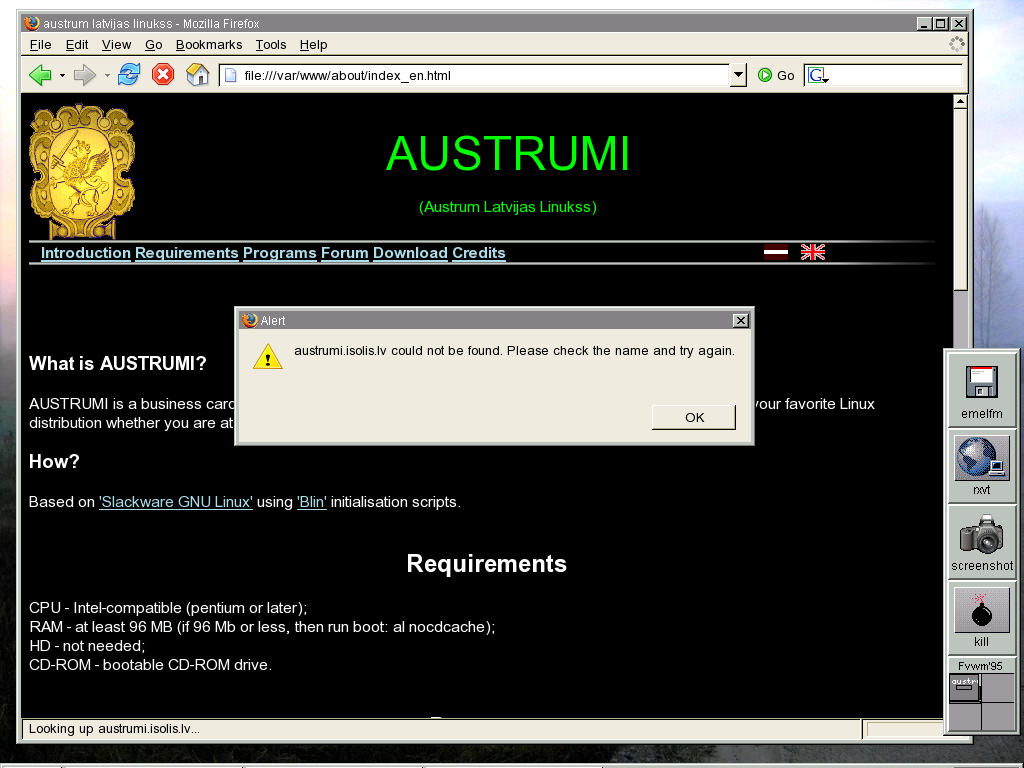Viewport: 1024px width, 768px height.
Task: Click the AUSTRUMI green heading
Action: [x=508, y=153]
